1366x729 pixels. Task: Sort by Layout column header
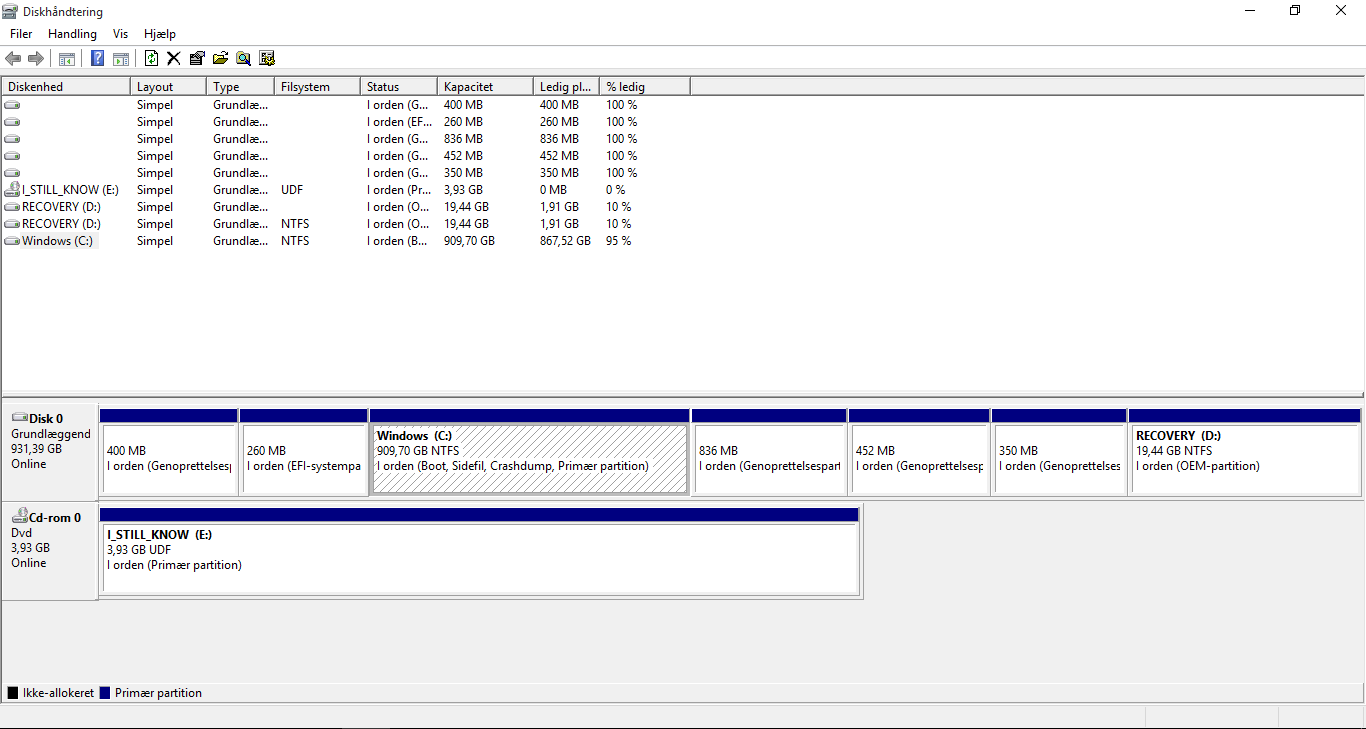pyautogui.click(x=168, y=87)
